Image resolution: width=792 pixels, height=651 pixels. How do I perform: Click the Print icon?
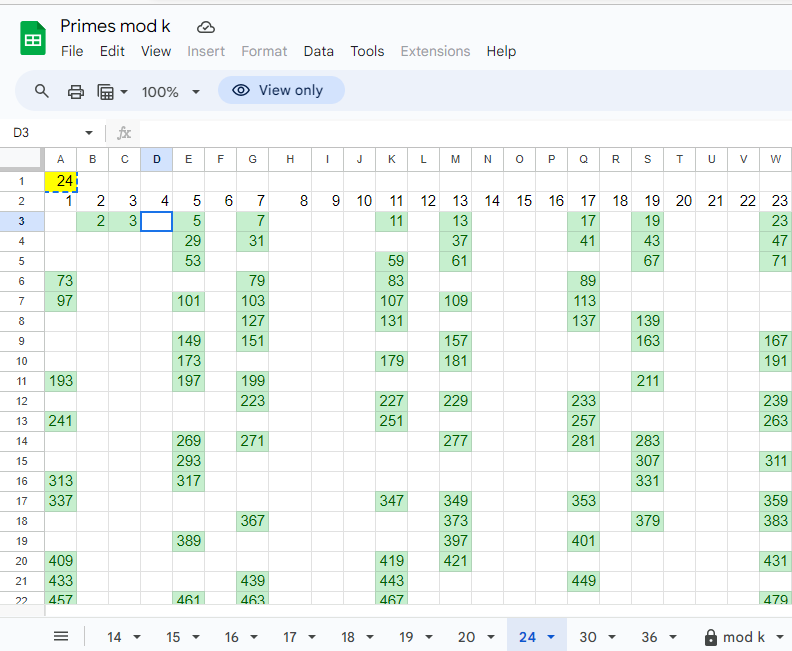coord(76,92)
